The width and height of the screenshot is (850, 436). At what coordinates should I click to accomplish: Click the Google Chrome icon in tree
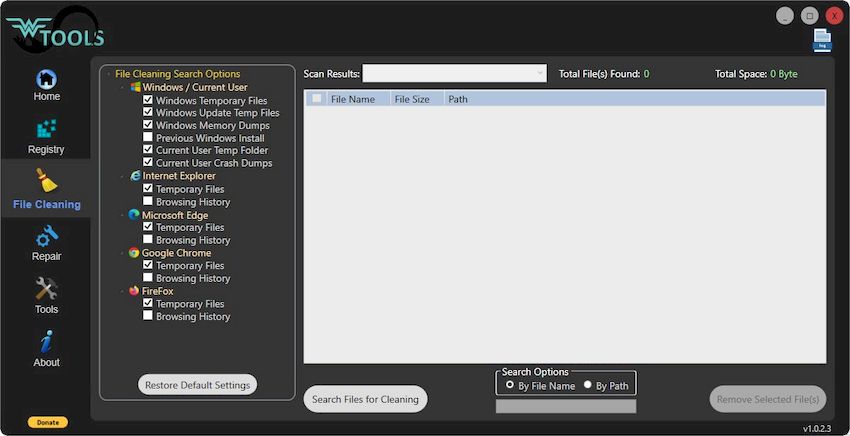134,253
